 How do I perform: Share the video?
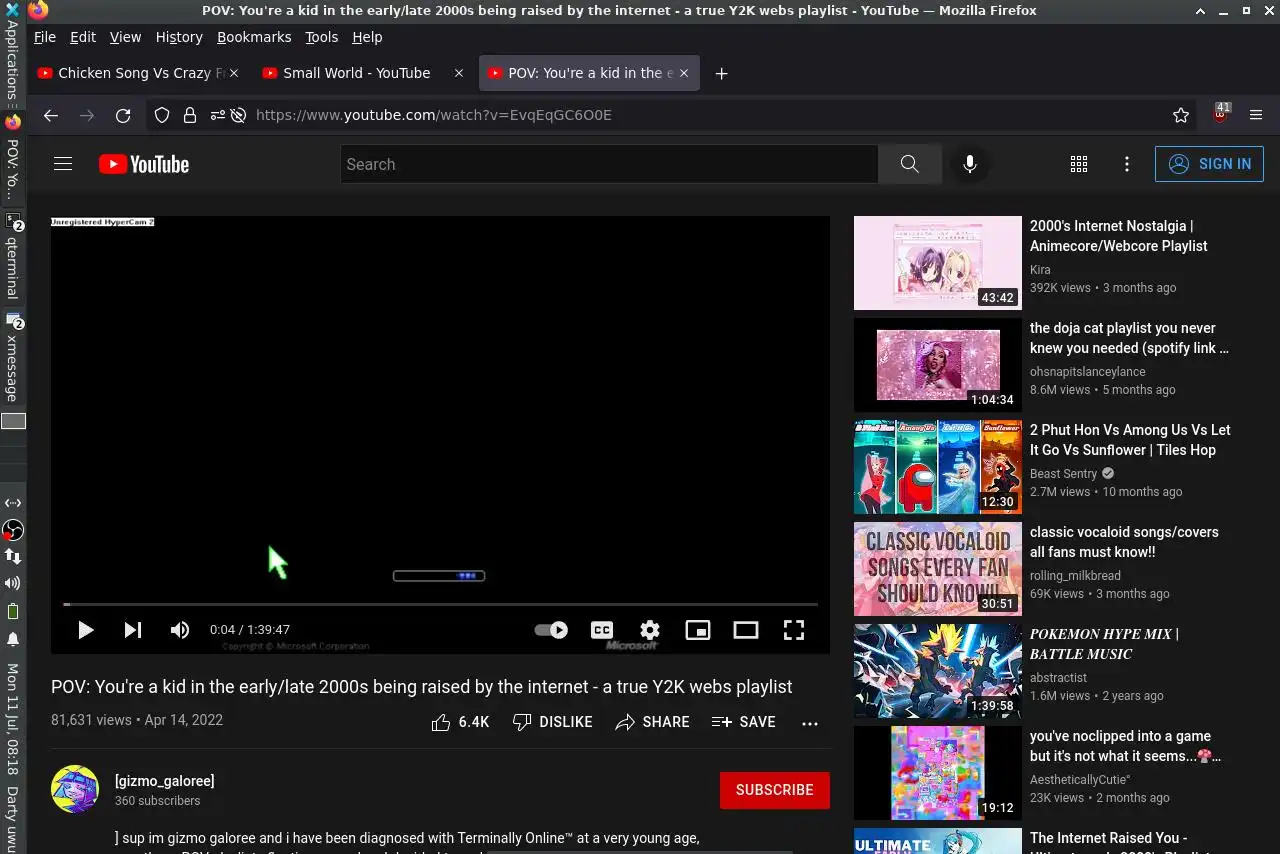(652, 722)
